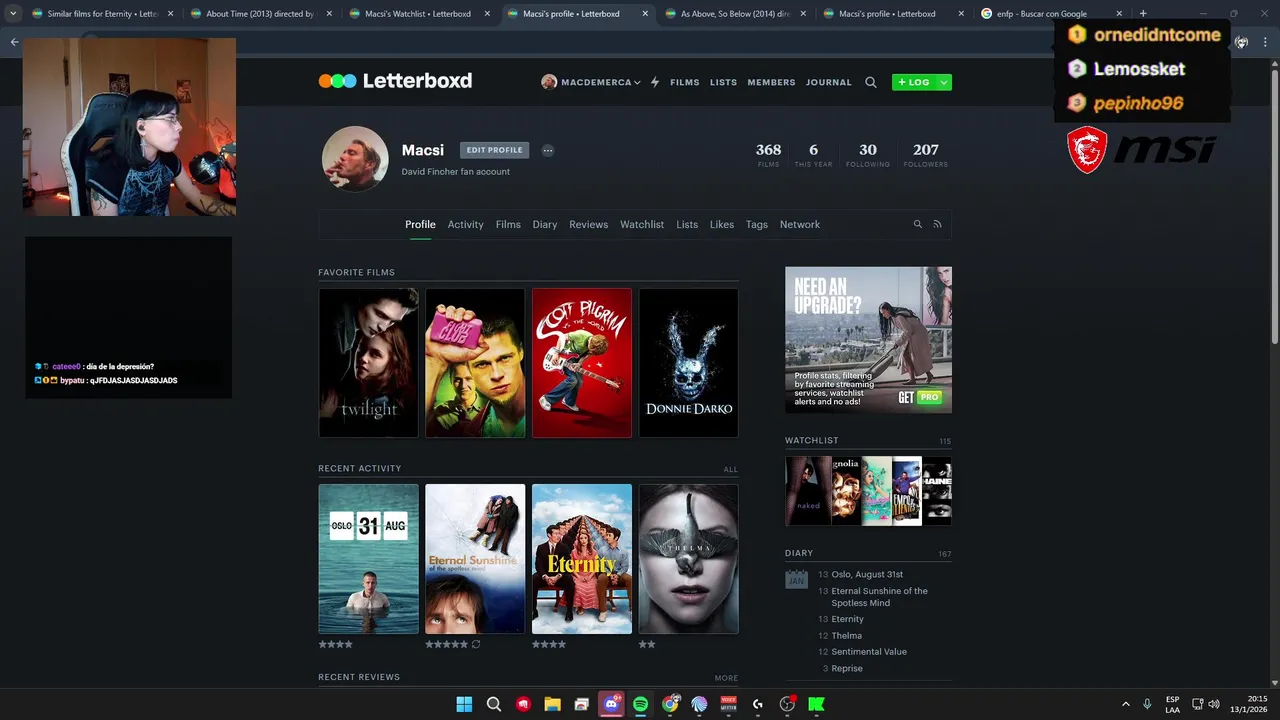Click the microphone tray icon
This screenshot has width=1280, height=720.
tap(1147, 704)
